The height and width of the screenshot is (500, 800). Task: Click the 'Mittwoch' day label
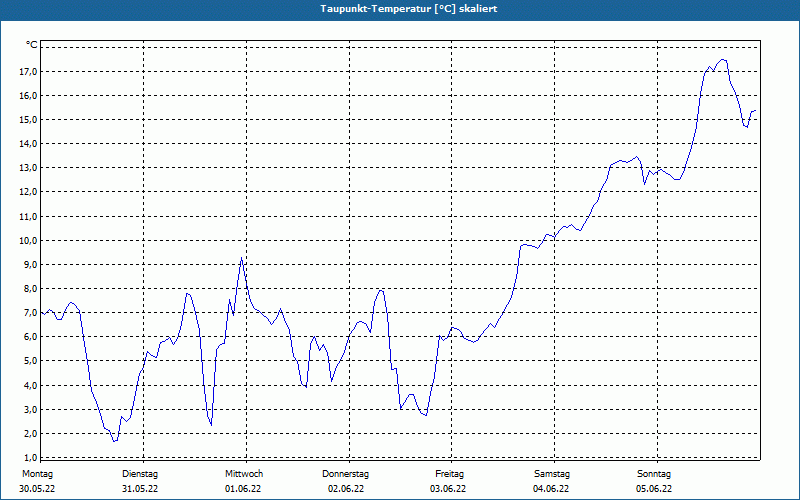(x=244, y=474)
